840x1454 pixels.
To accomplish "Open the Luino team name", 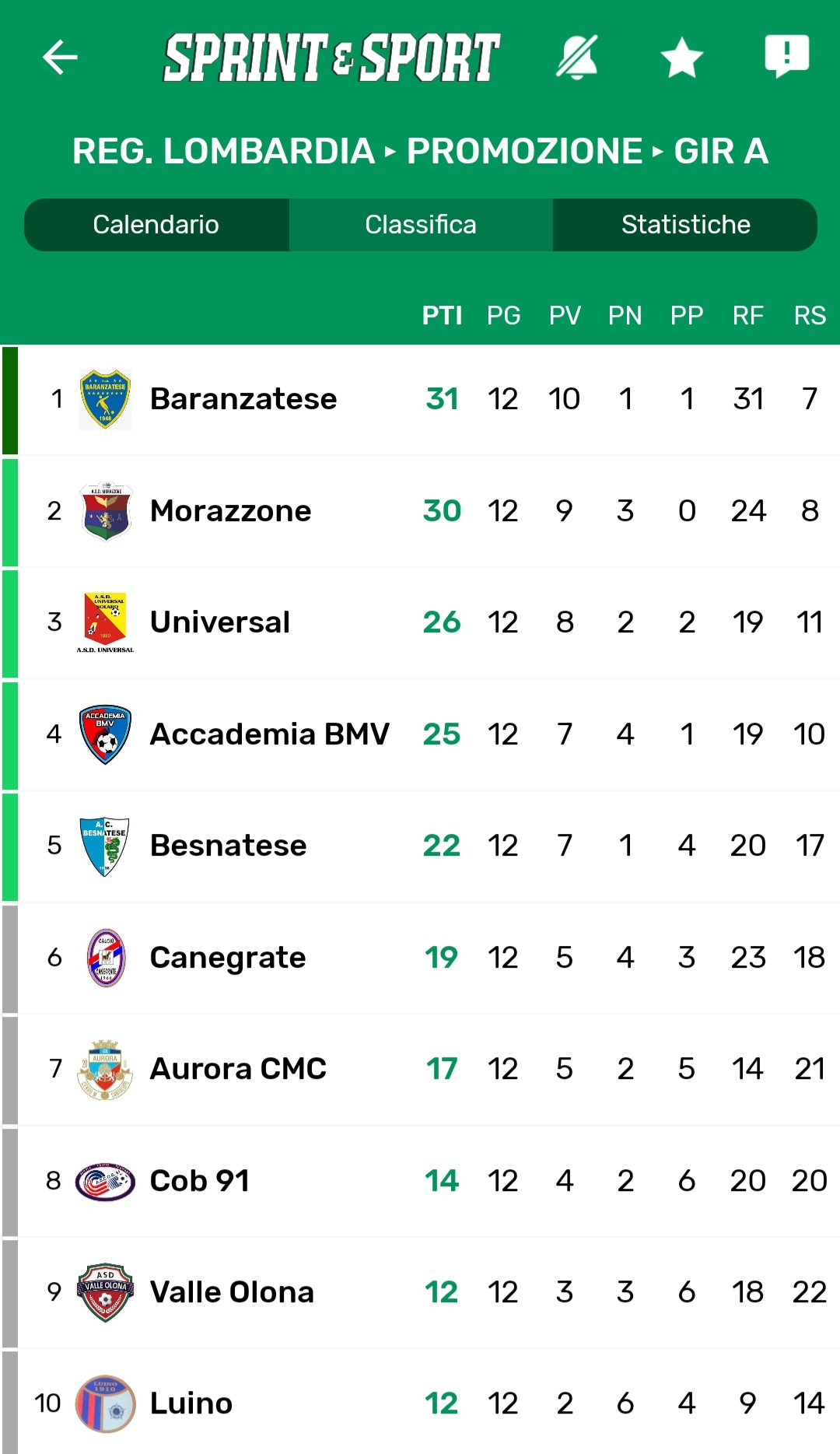I will 191,1403.
